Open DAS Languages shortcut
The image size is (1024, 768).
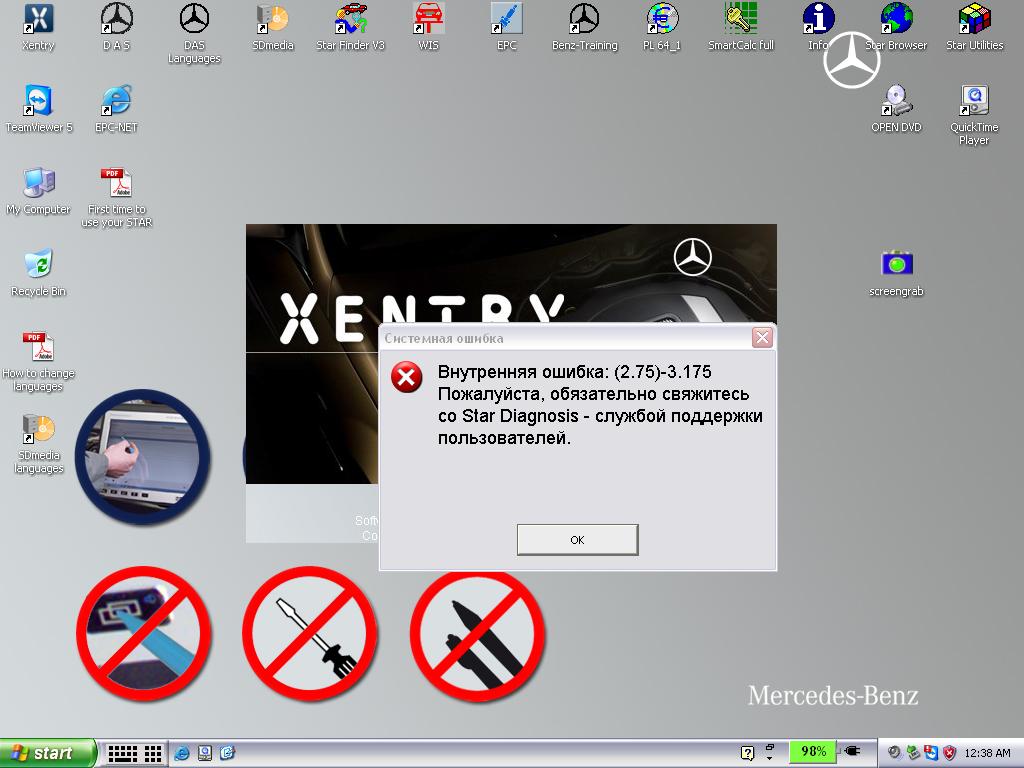(x=194, y=34)
